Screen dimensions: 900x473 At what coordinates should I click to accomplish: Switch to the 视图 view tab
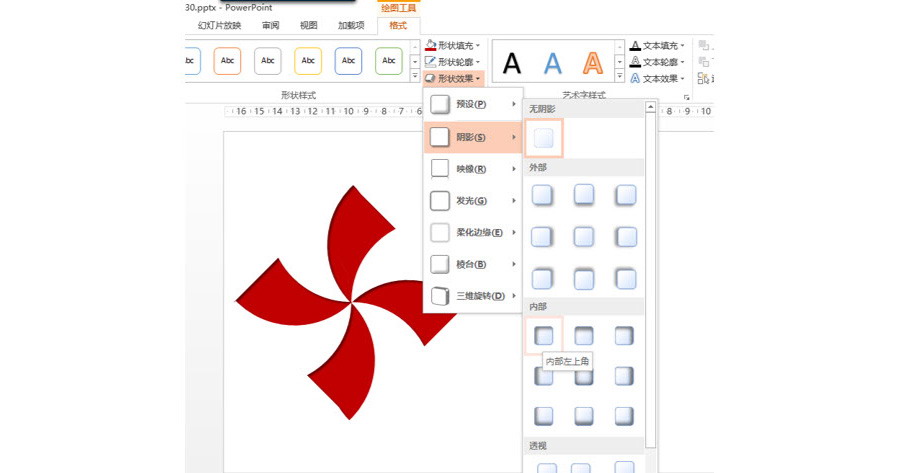(x=309, y=26)
